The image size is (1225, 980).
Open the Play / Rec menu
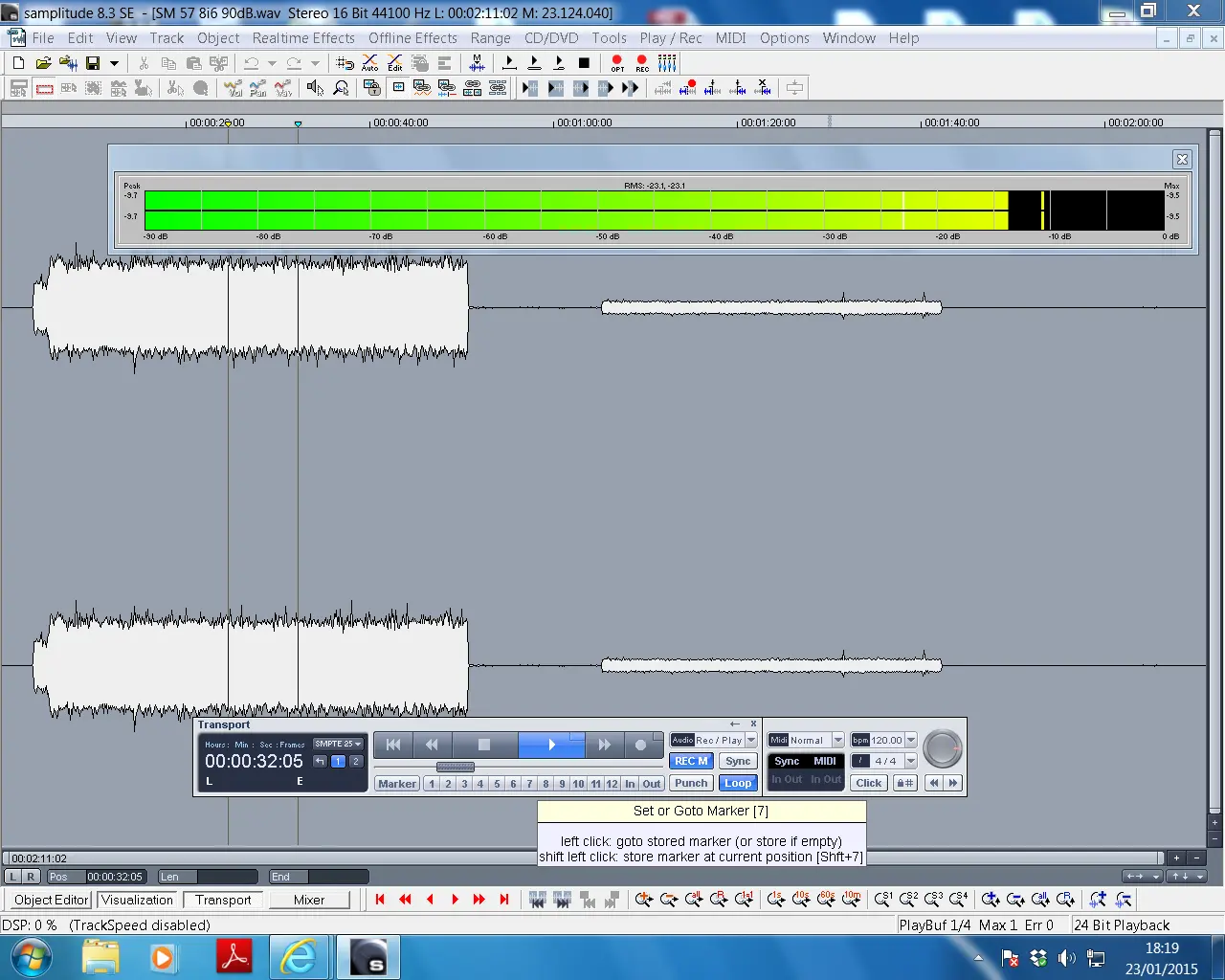coord(671,38)
